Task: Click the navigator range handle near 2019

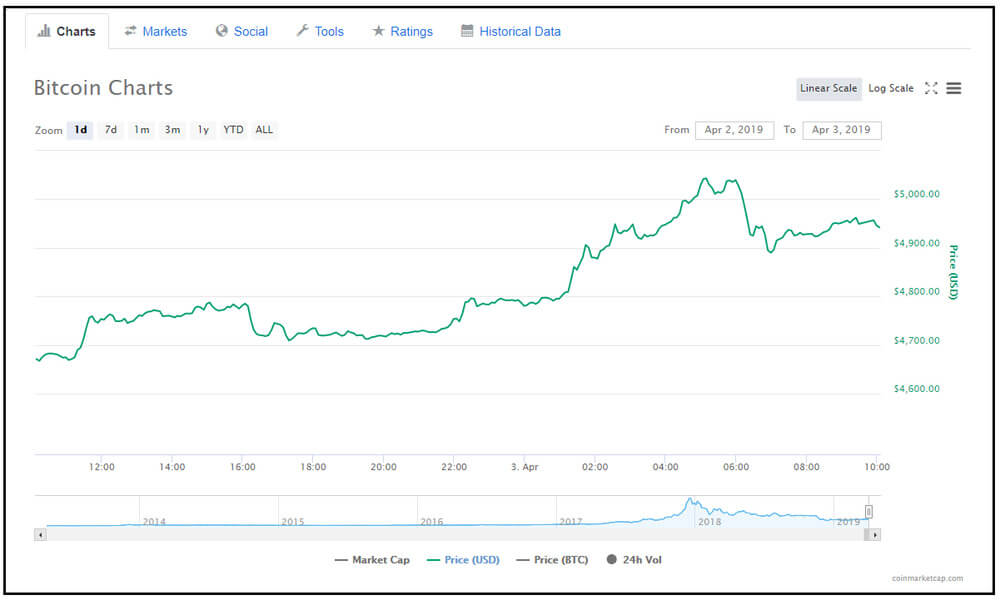Action: tap(869, 512)
